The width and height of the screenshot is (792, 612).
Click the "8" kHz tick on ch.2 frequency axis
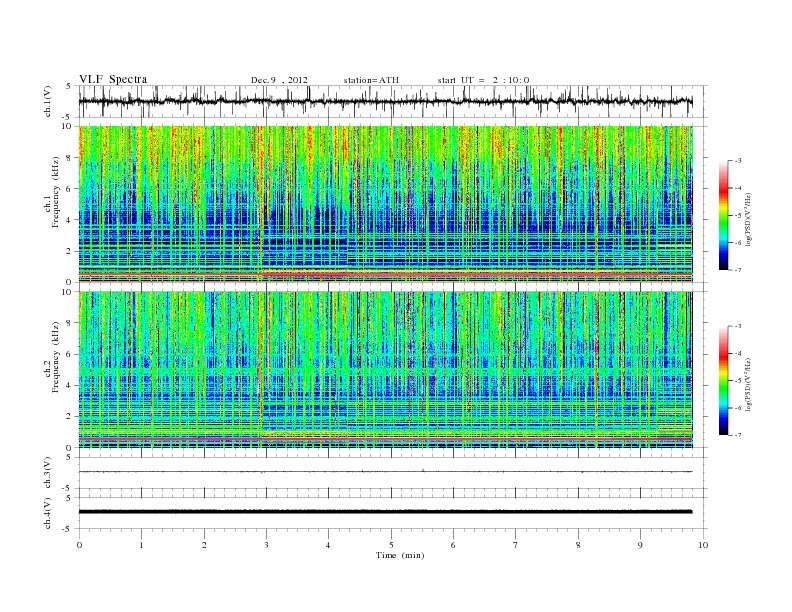pyautogui.click(x=69, y=323)
